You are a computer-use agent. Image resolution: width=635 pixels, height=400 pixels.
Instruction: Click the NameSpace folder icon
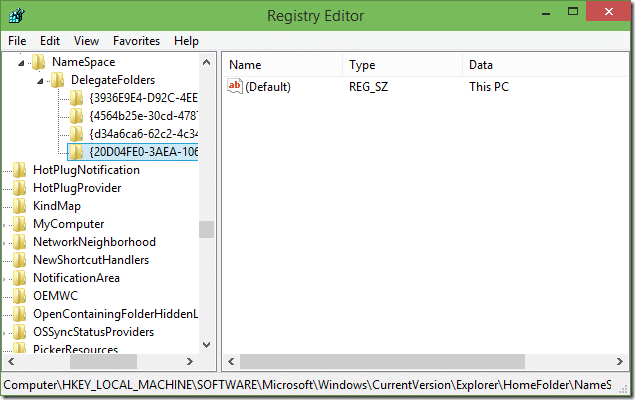pyautogui.click(x=38, y=62)
